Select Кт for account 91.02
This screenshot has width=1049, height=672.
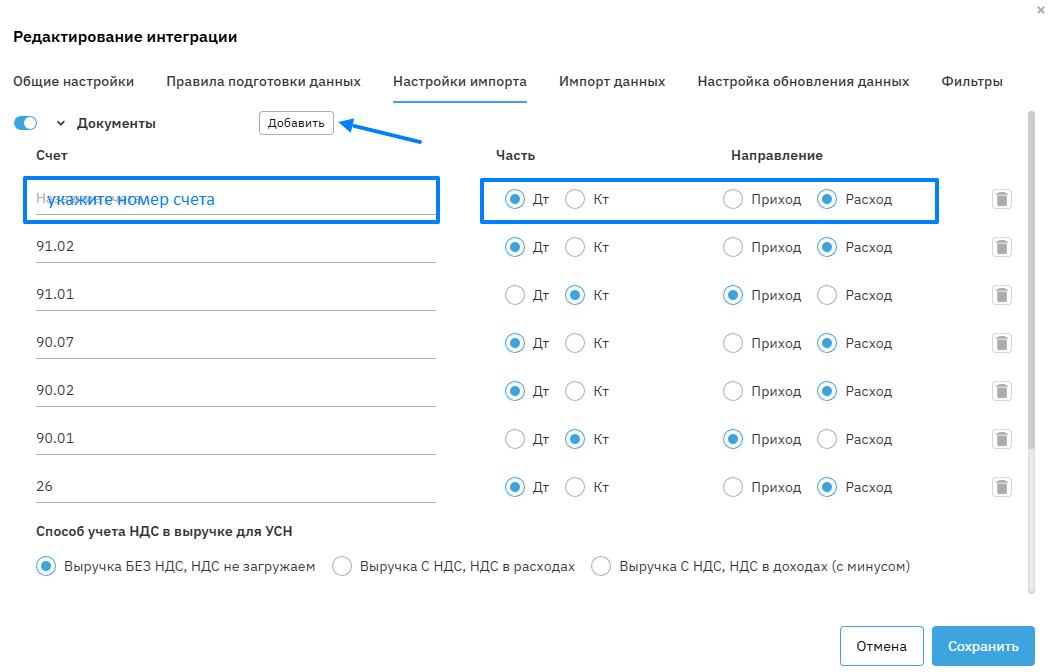575,247
